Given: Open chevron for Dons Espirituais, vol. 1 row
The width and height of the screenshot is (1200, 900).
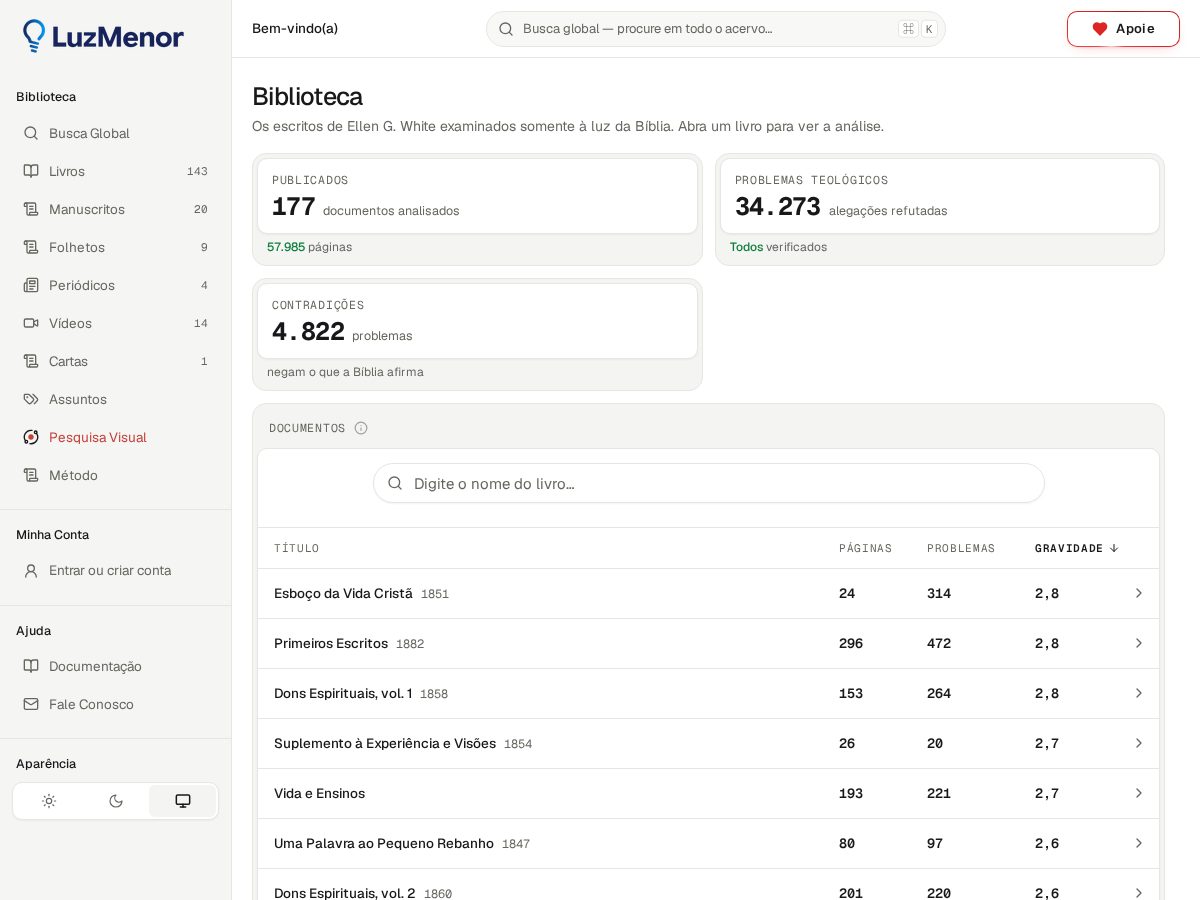Looking at the screenshot, I should coord(1138,693).
